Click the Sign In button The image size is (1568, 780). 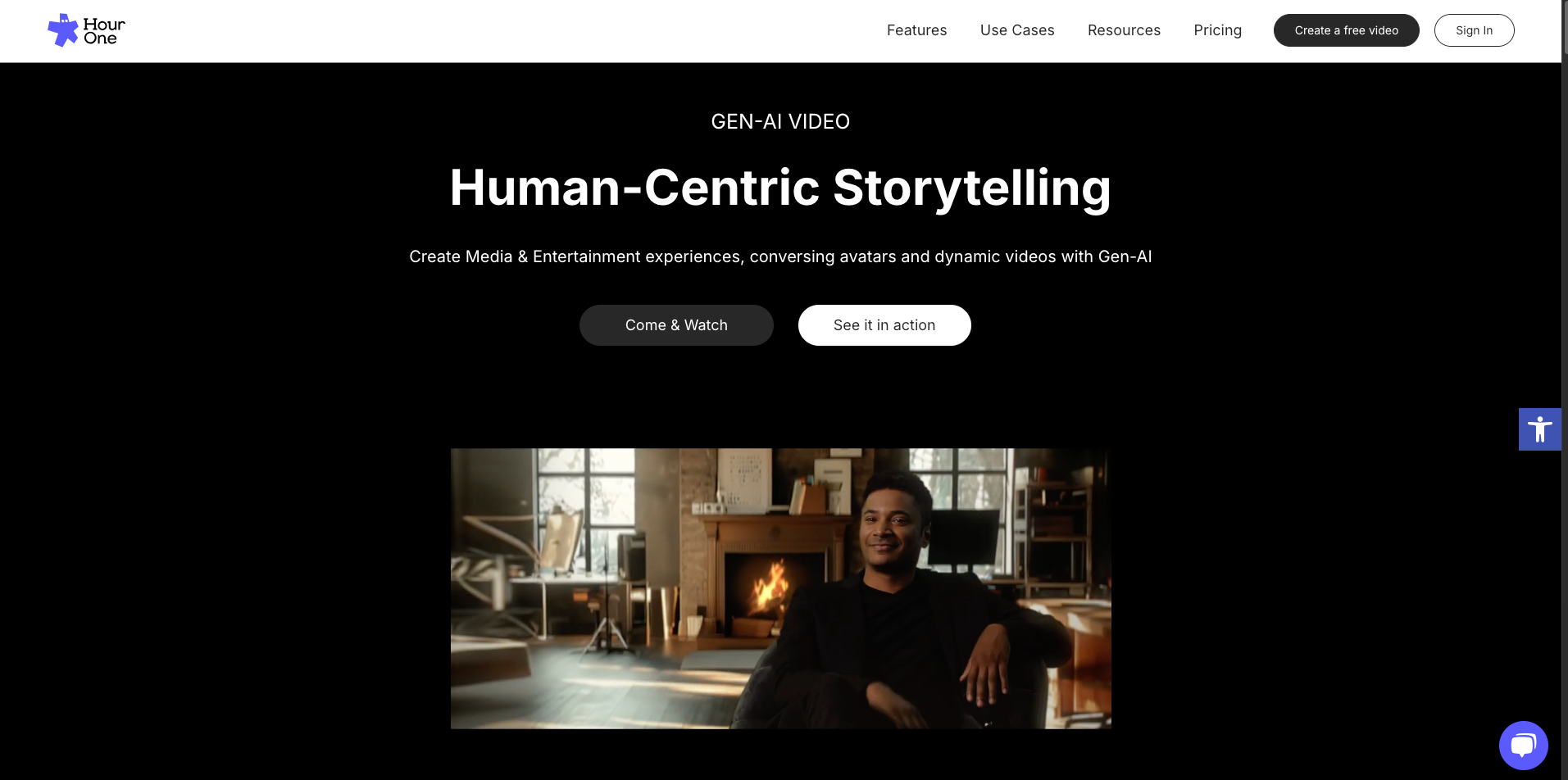point(1474,30)
